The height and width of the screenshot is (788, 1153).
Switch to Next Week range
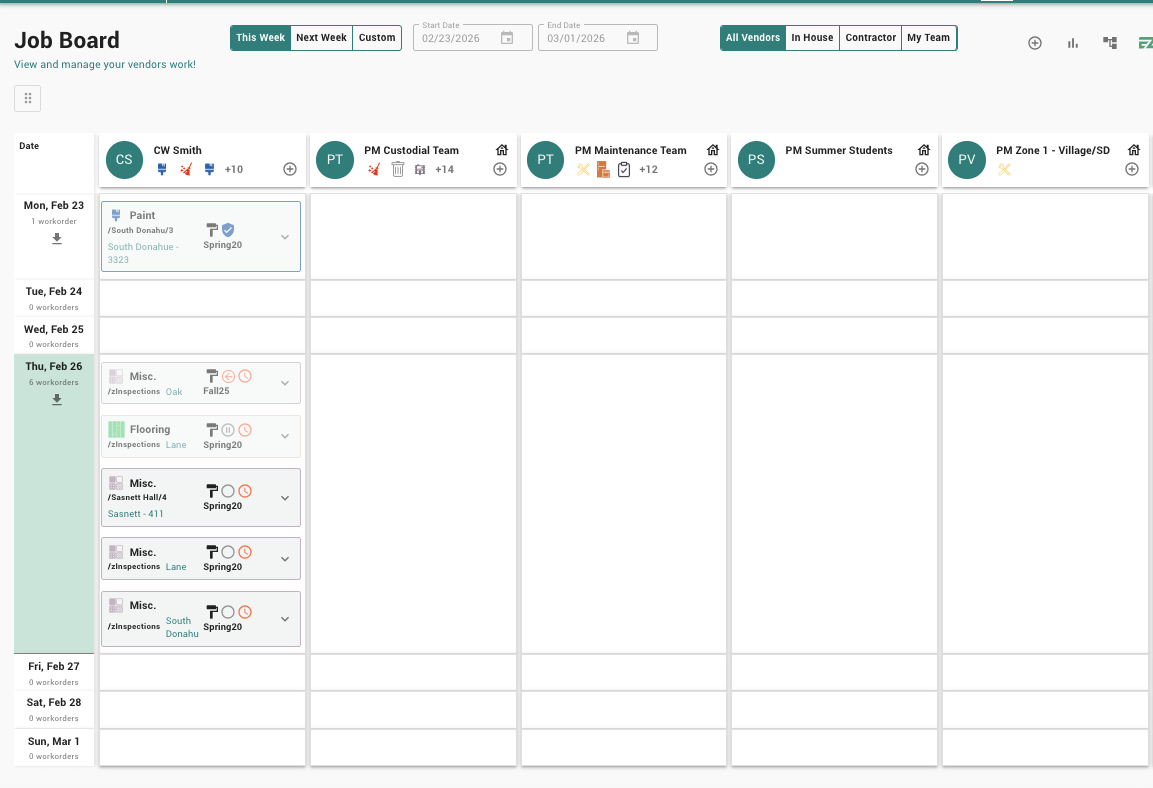321,37
